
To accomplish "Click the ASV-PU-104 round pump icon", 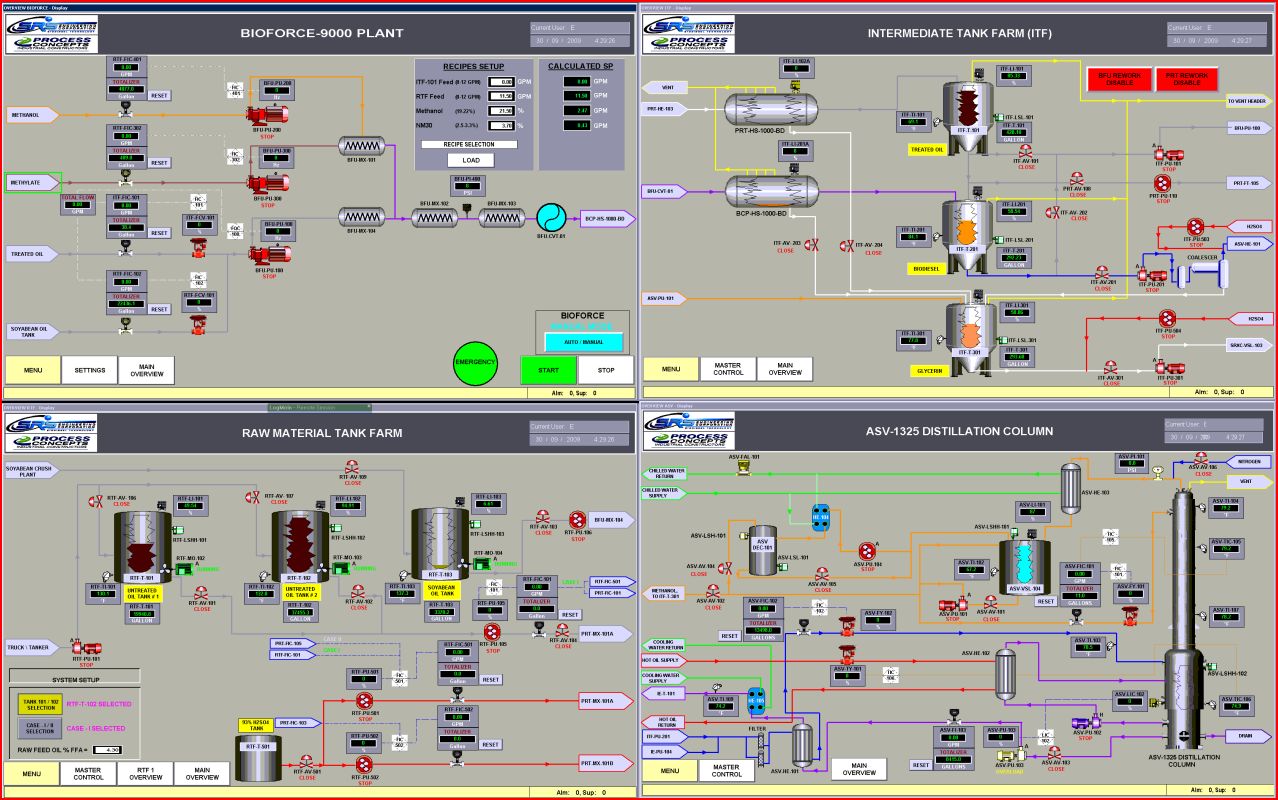I will 867,550.
